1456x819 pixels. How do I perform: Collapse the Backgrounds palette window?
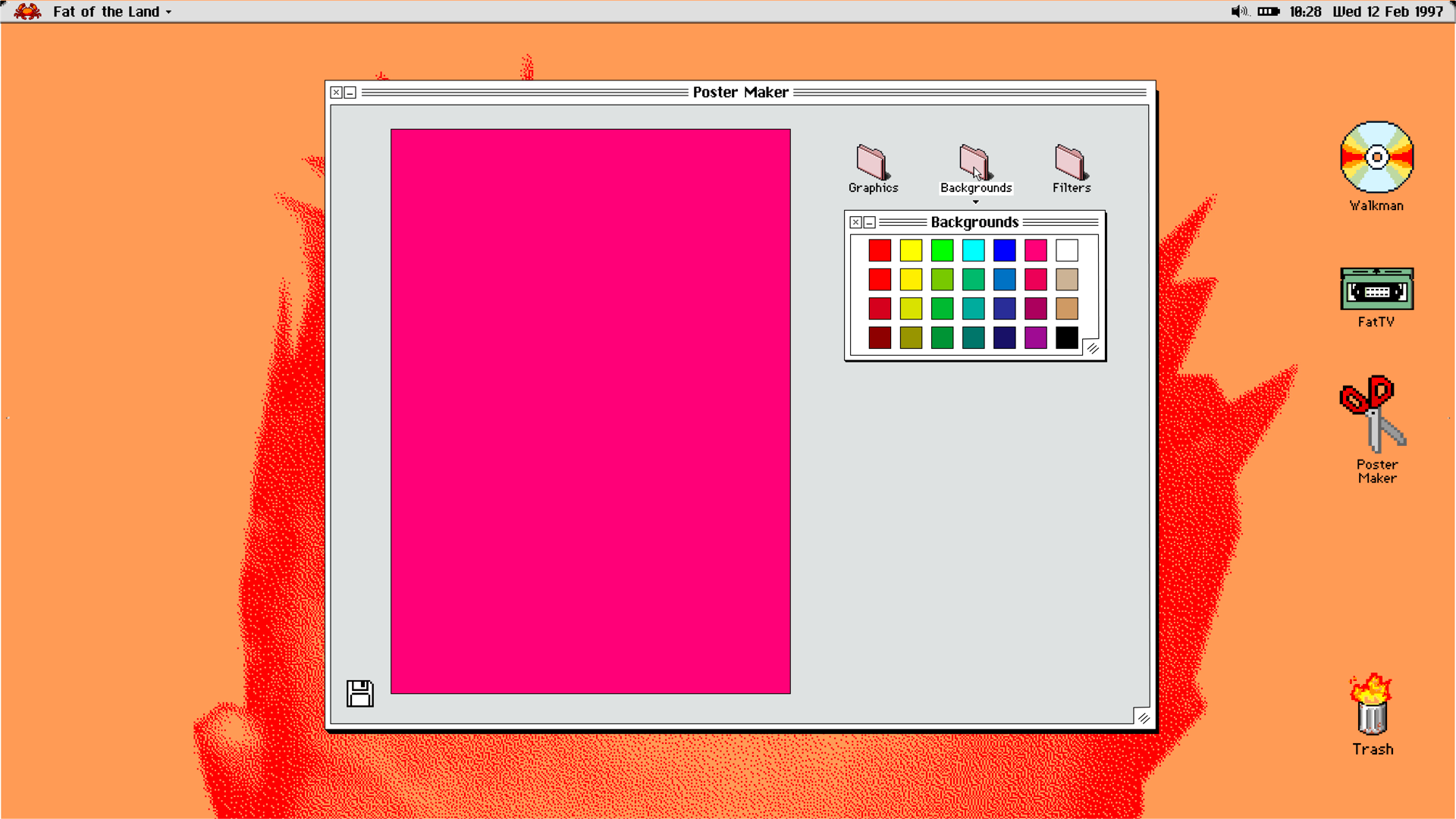click(x=870, y=222)
